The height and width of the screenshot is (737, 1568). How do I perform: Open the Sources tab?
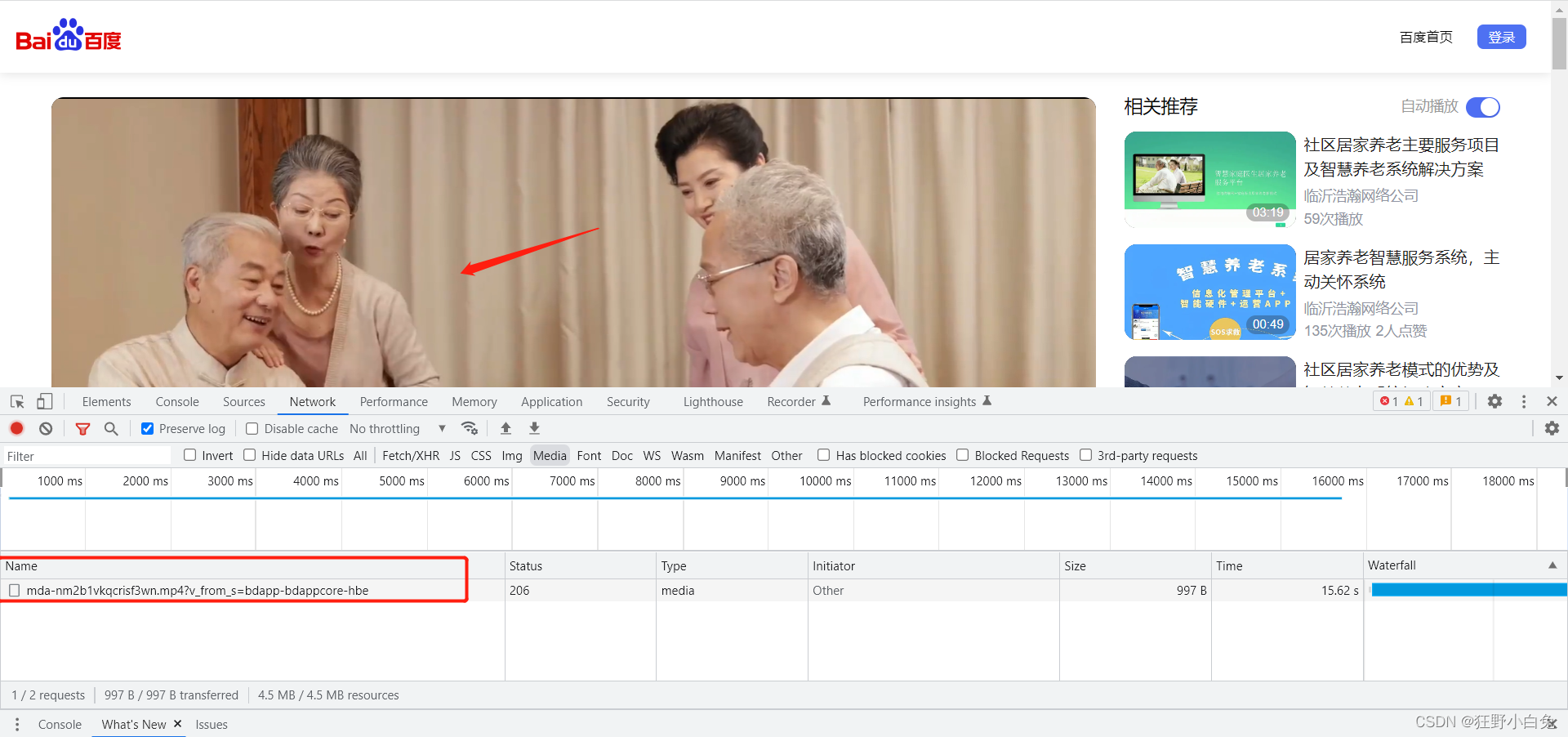click(244, 401)
